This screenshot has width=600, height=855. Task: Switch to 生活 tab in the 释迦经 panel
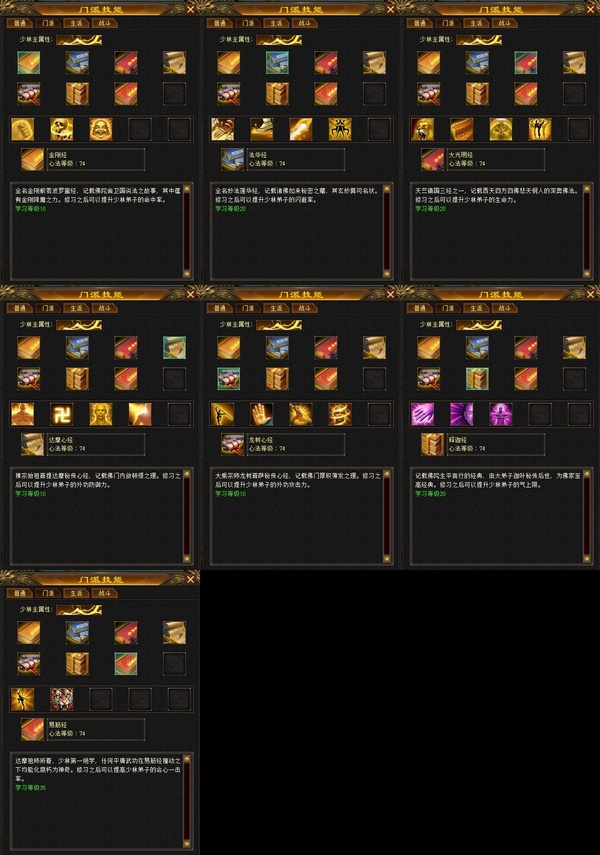tap(477, 309)
